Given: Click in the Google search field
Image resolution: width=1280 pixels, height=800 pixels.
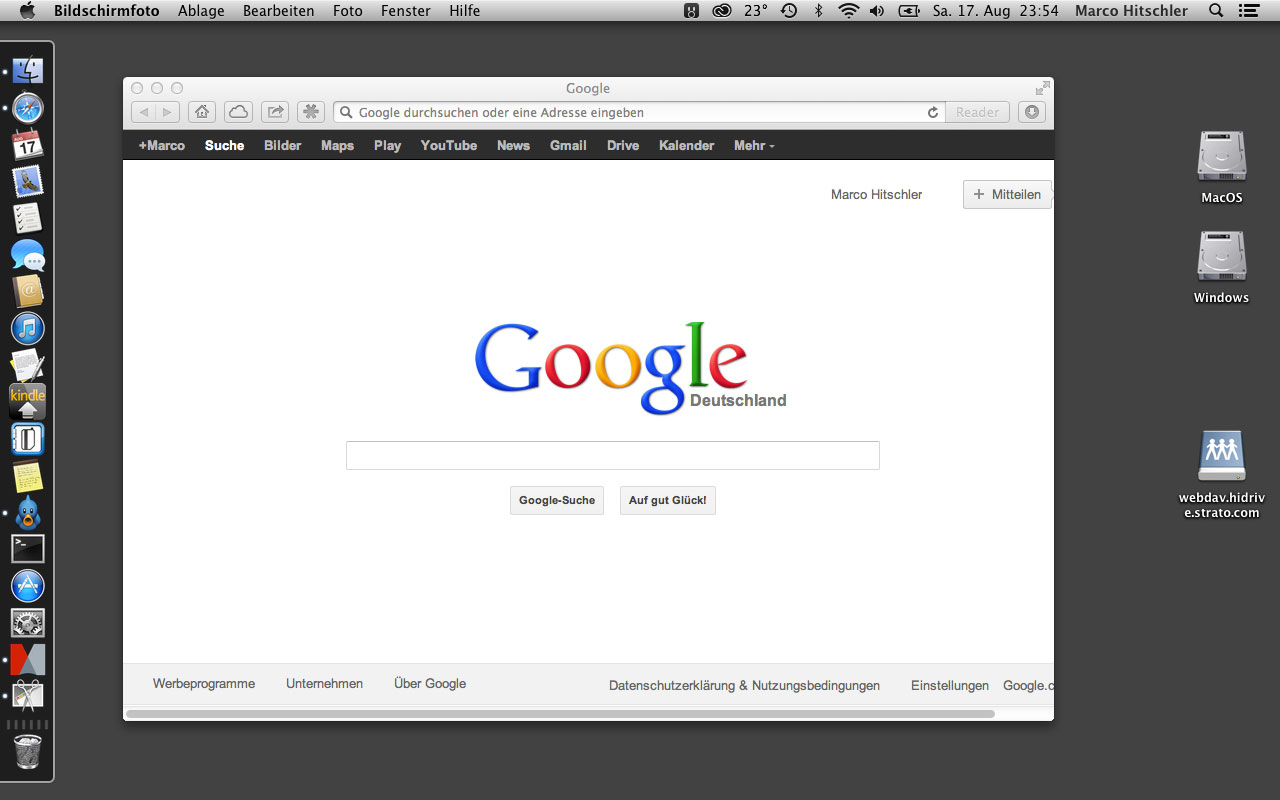Looking at the screenshot, I should (613, 455).
